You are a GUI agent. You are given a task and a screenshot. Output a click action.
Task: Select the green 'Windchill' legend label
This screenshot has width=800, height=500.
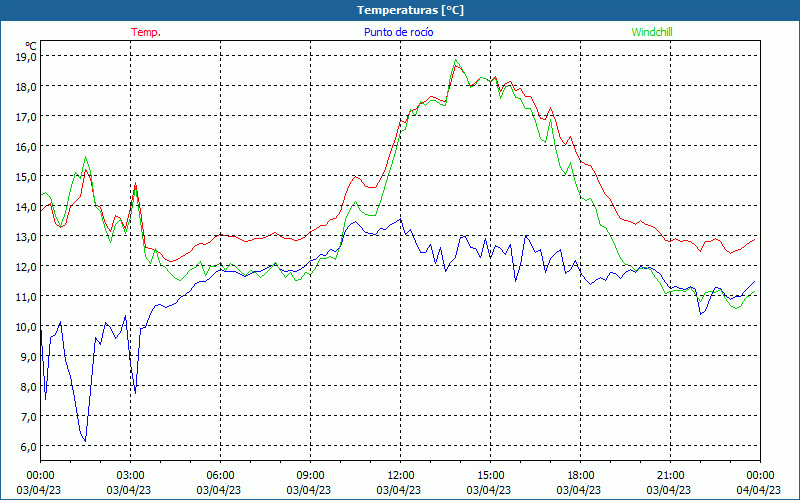tap(652, 32)
